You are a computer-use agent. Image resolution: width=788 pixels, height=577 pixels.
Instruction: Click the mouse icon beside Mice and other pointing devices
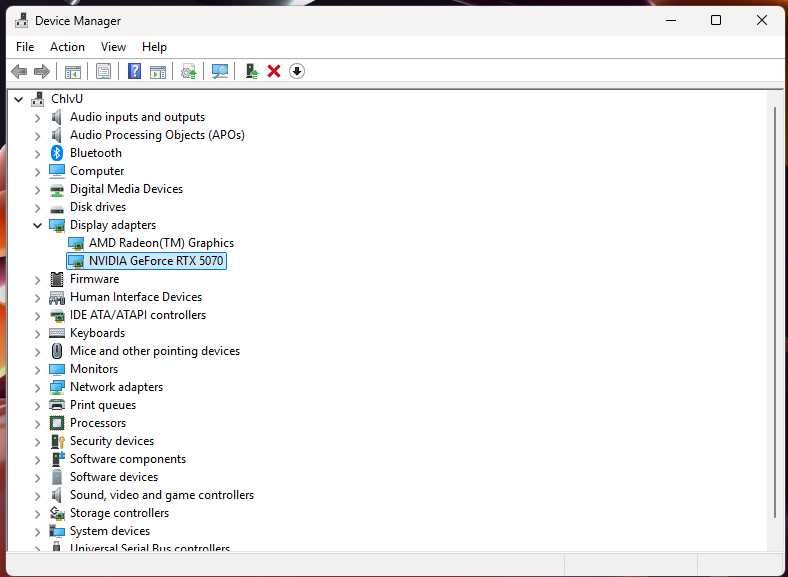(57, 351)
